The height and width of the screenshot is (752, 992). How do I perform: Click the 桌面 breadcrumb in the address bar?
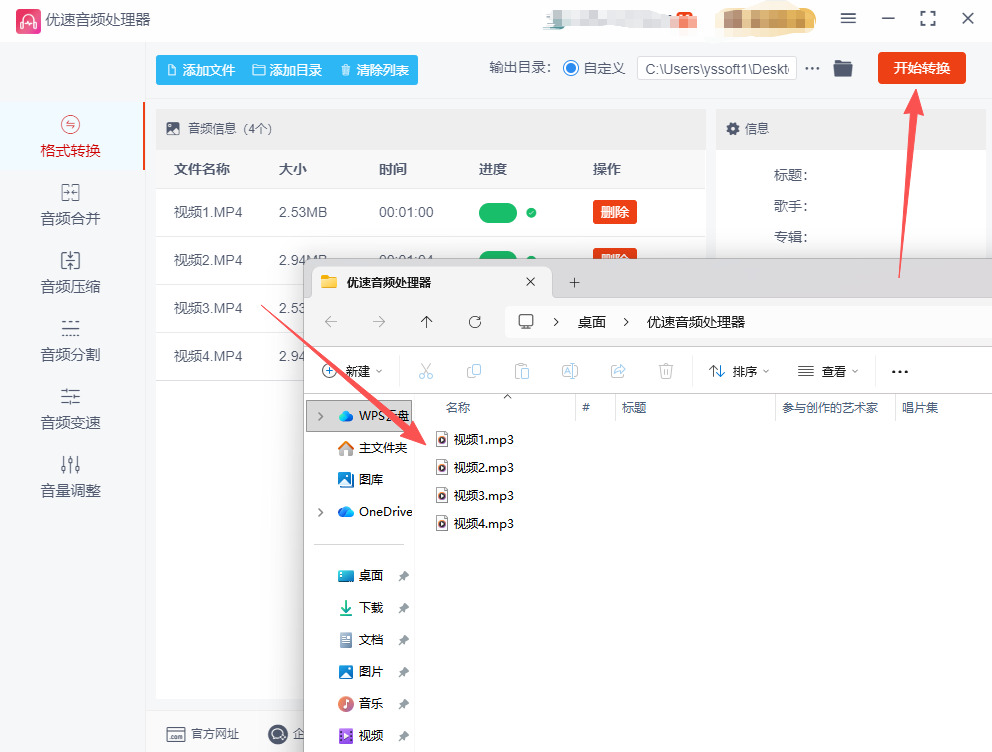coord(592,322)
